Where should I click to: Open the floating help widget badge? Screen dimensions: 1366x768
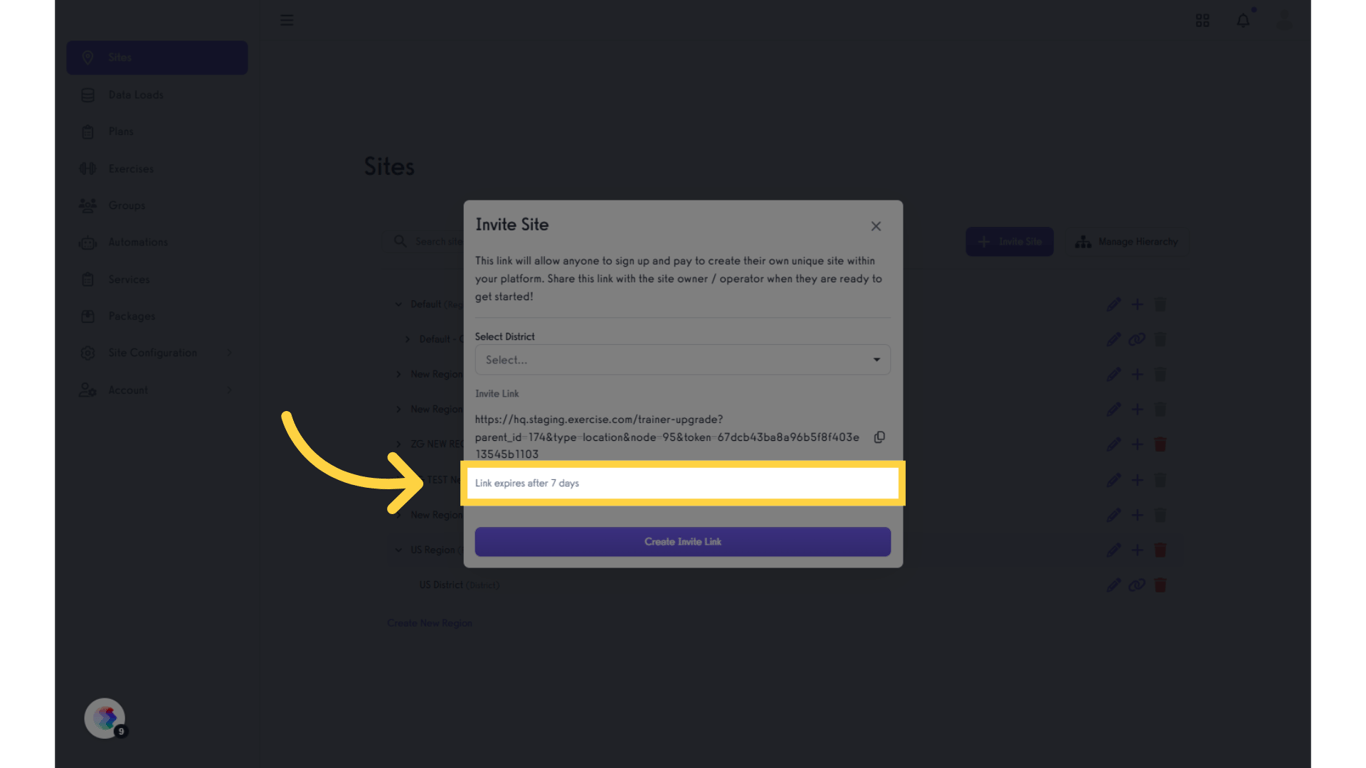pyautogui.click(x=105, y=718)
